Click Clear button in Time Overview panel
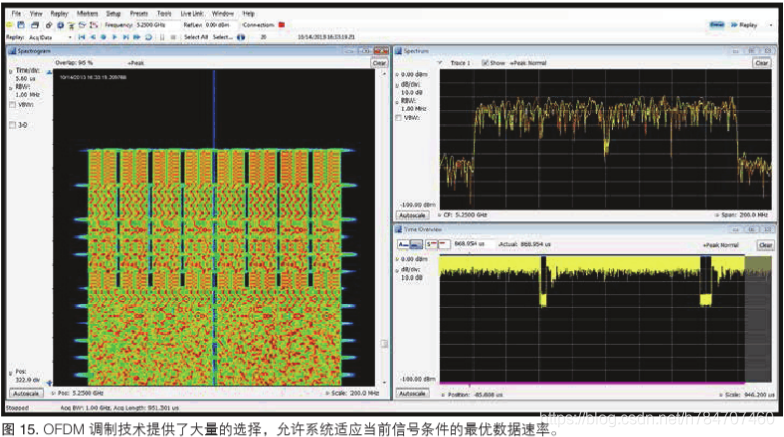The image size is (784, 437). coord(766,245)
